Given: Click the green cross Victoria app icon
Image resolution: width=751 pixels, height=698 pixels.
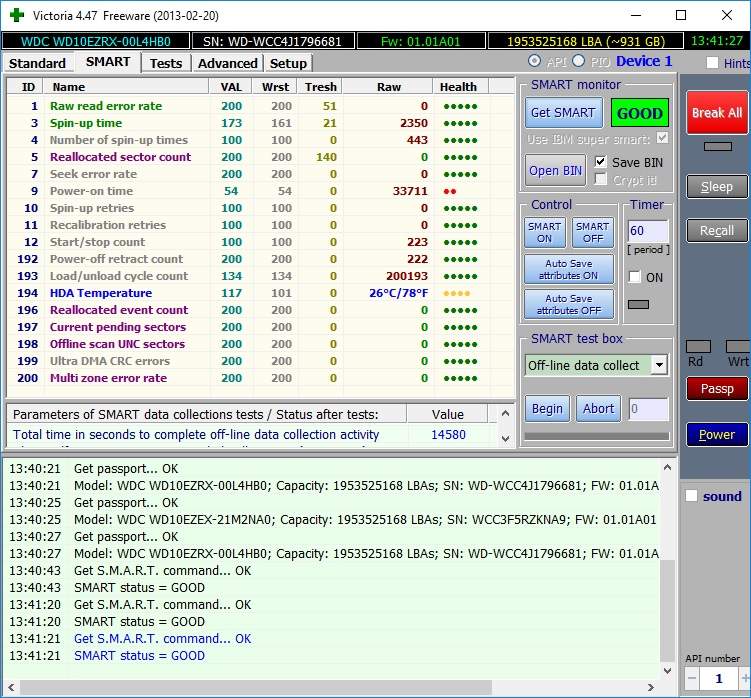Looking at the screenshot, I should [17, 15].
